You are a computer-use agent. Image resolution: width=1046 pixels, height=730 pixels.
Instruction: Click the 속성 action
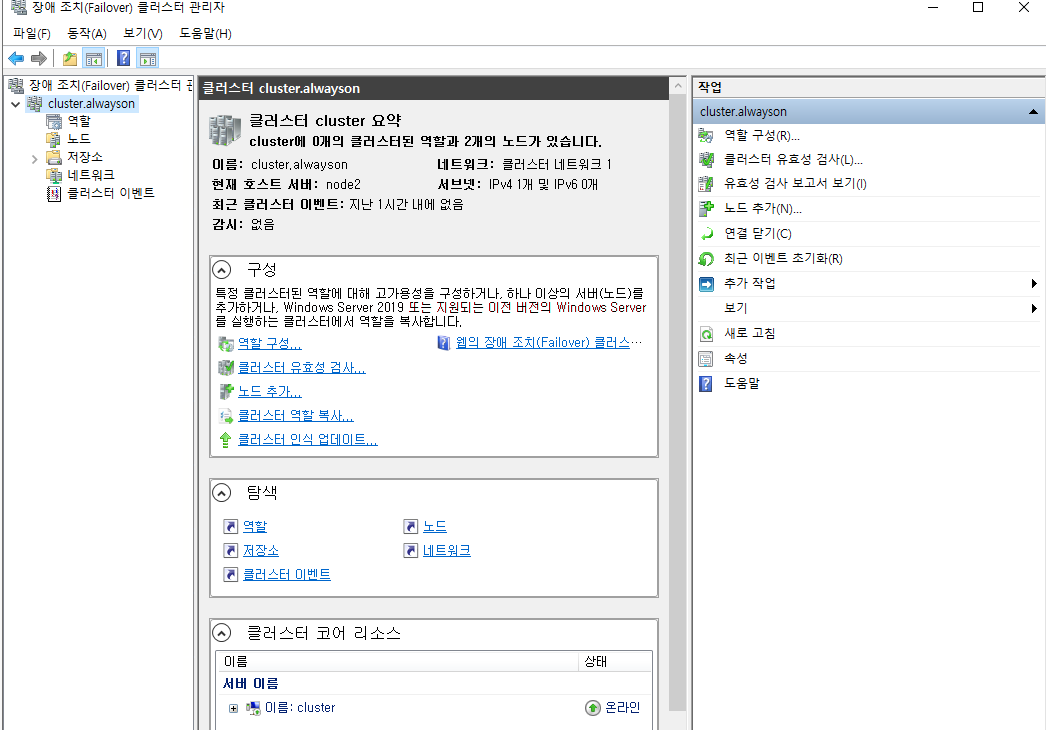click(736, 358)
